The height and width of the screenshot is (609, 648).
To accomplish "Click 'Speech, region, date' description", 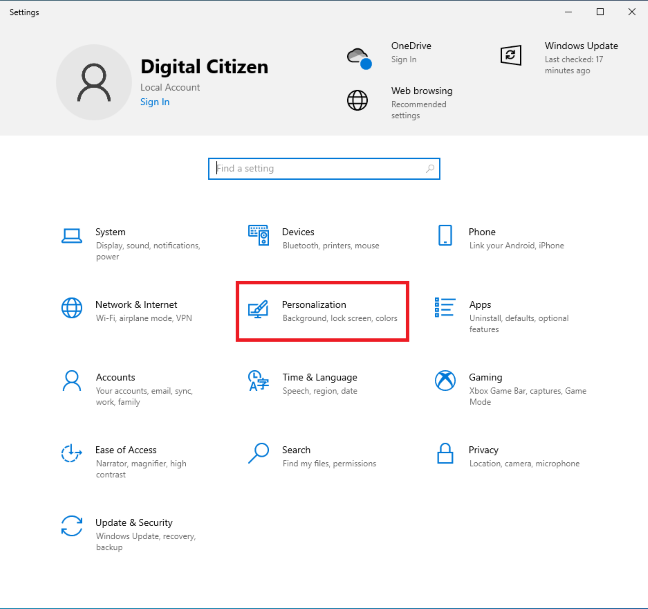I will pos(320,391).
